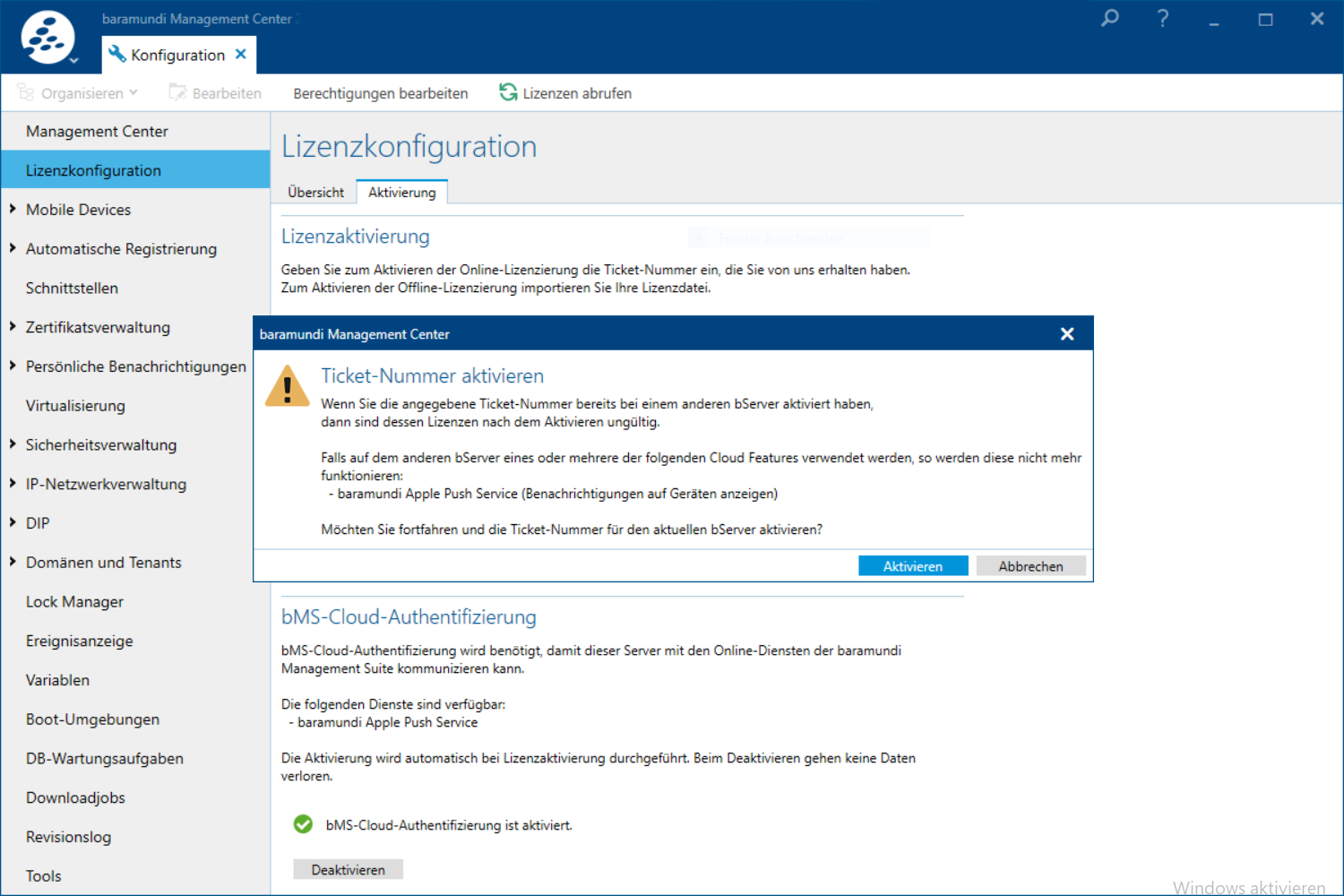This screenshot has width=1344, height=896.
Task: Click the wrench icon on Konfiguration tab
Action: (x=117, y=55)
